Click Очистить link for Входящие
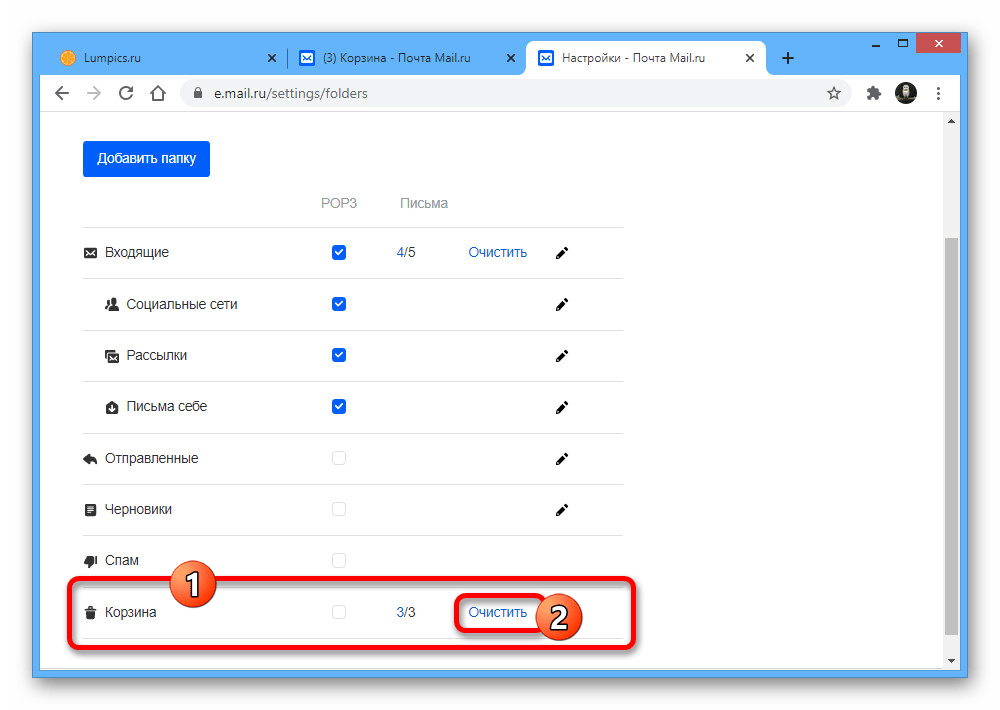The image size is (1000, 710). (x=497, y=253)
